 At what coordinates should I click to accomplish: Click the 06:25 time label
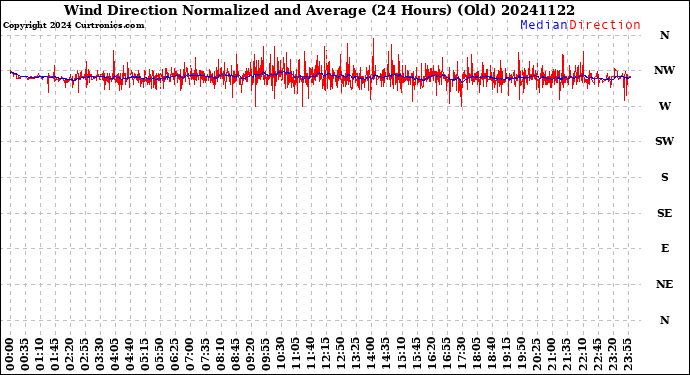175,355
